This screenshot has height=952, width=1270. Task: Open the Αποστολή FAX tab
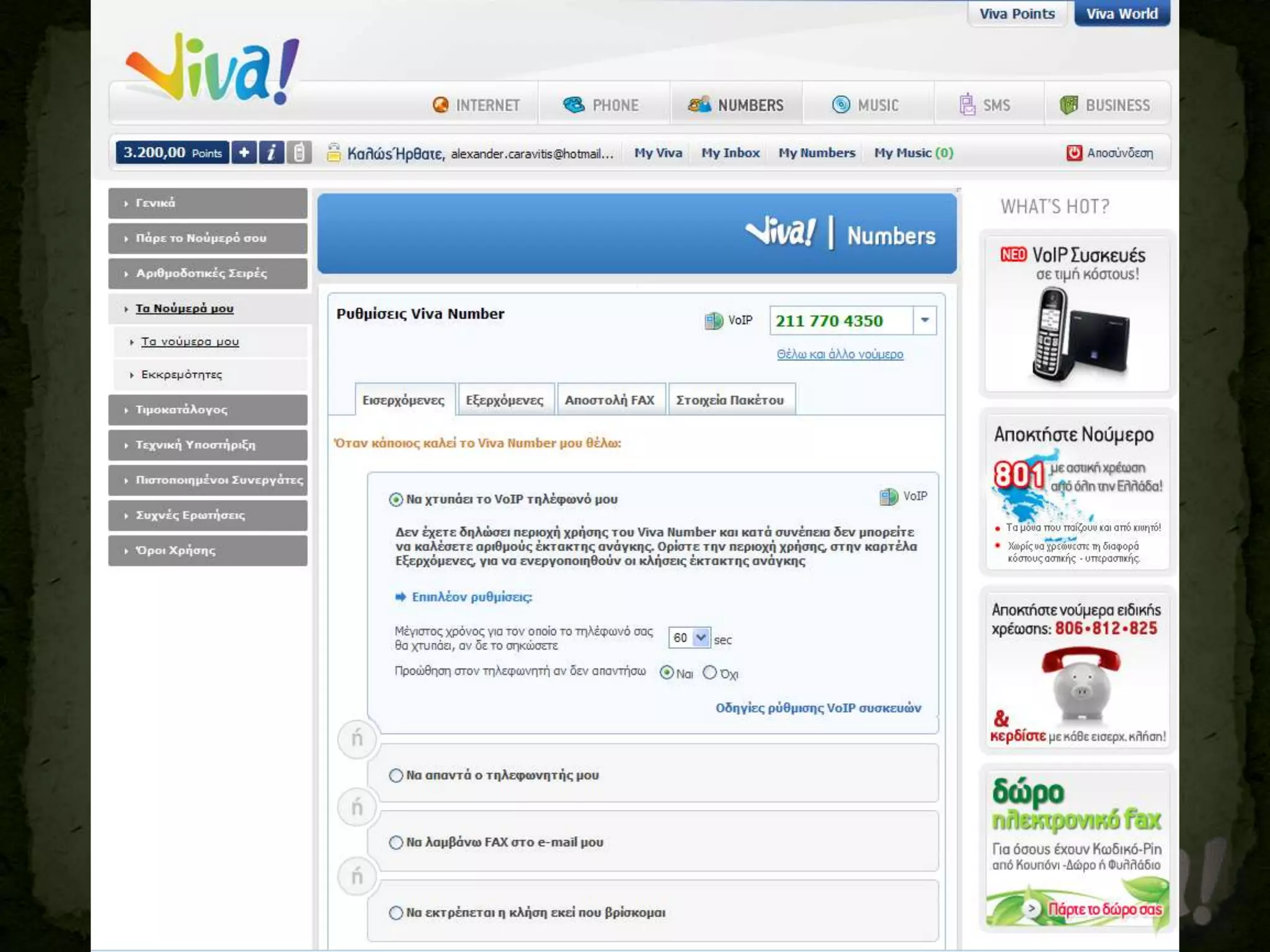tap(610, 400)
